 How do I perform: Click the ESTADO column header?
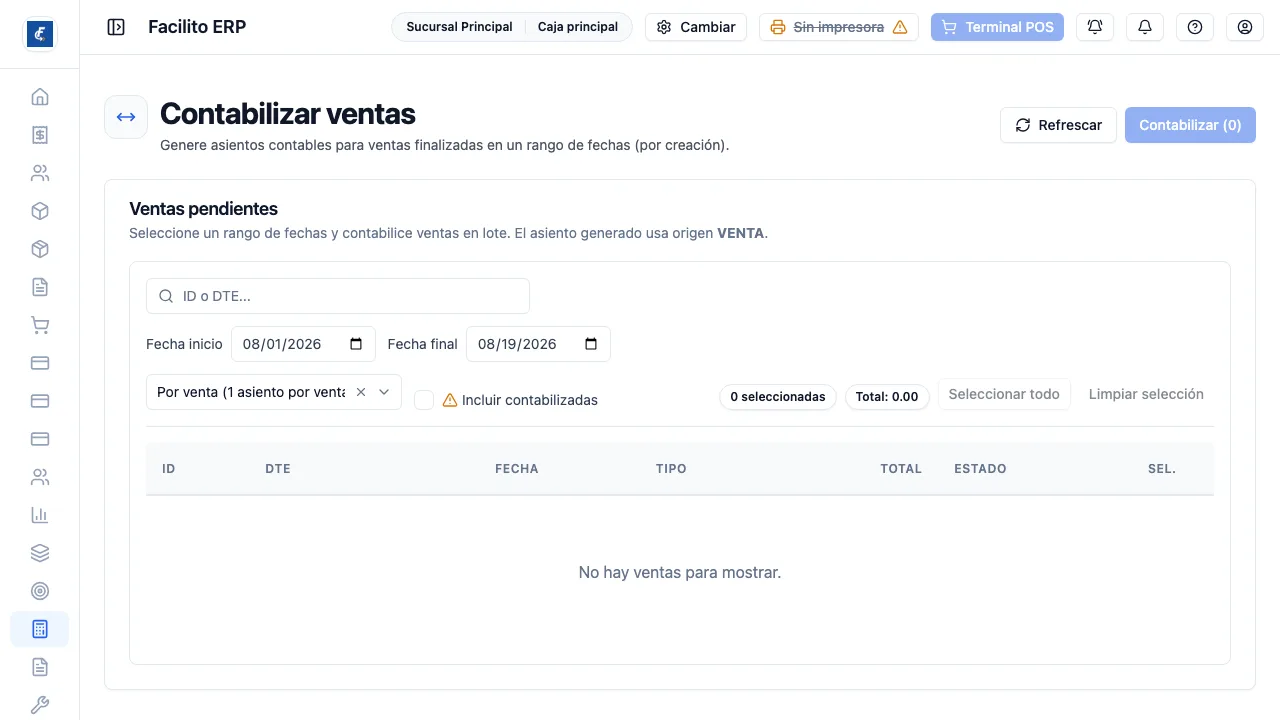pyautogui.click(x=980, y=468)
